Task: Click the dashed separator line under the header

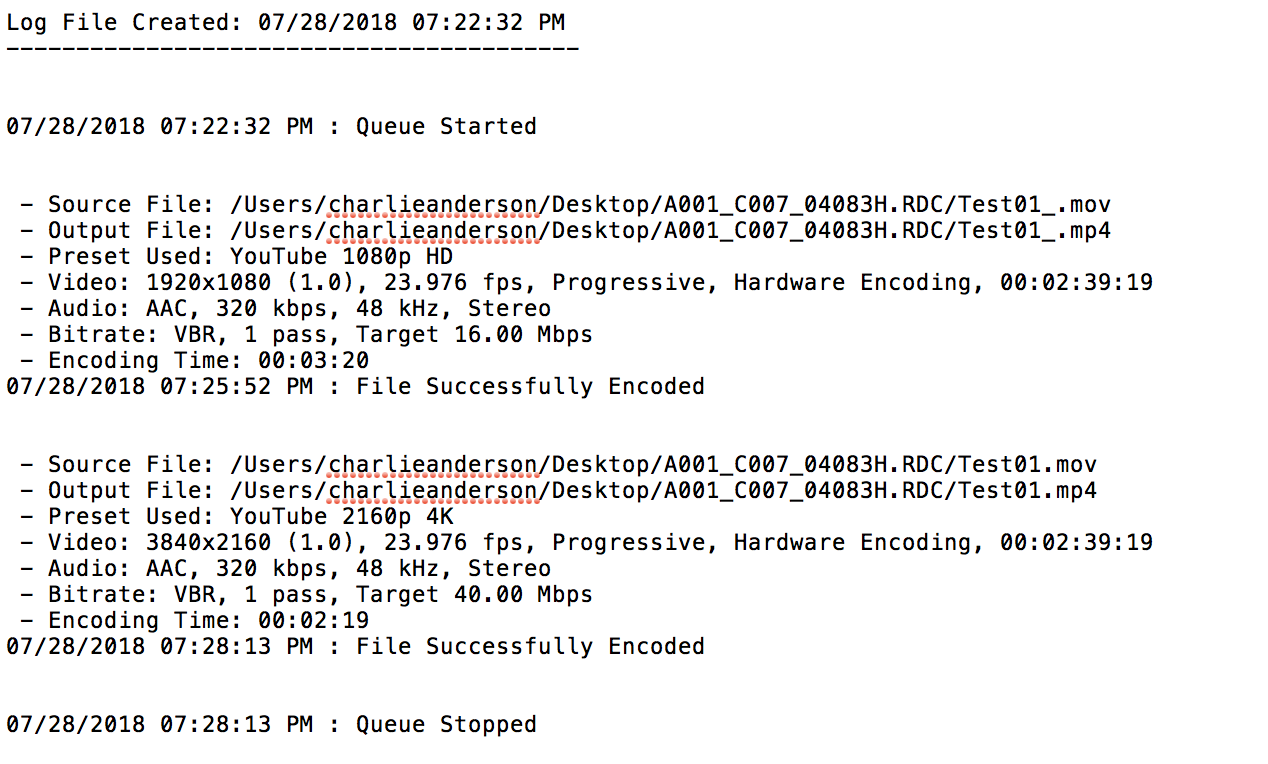Action: (x=292, y=47)
